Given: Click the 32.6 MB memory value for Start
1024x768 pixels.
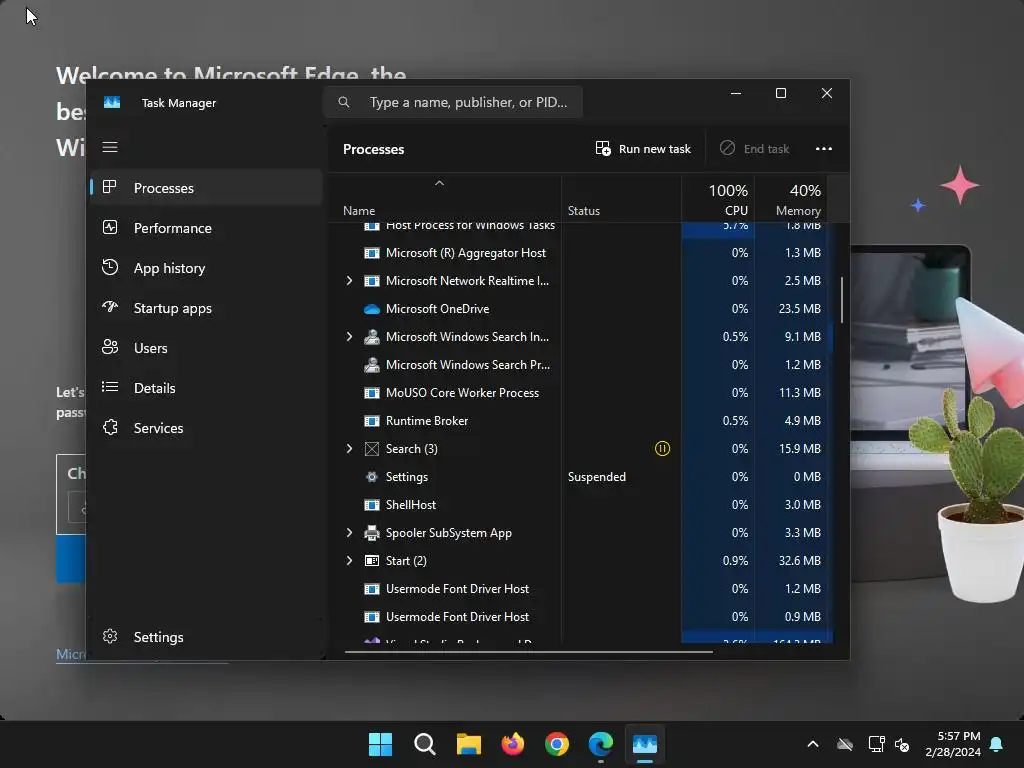Looking at the screenshot, I should point(799,561).
